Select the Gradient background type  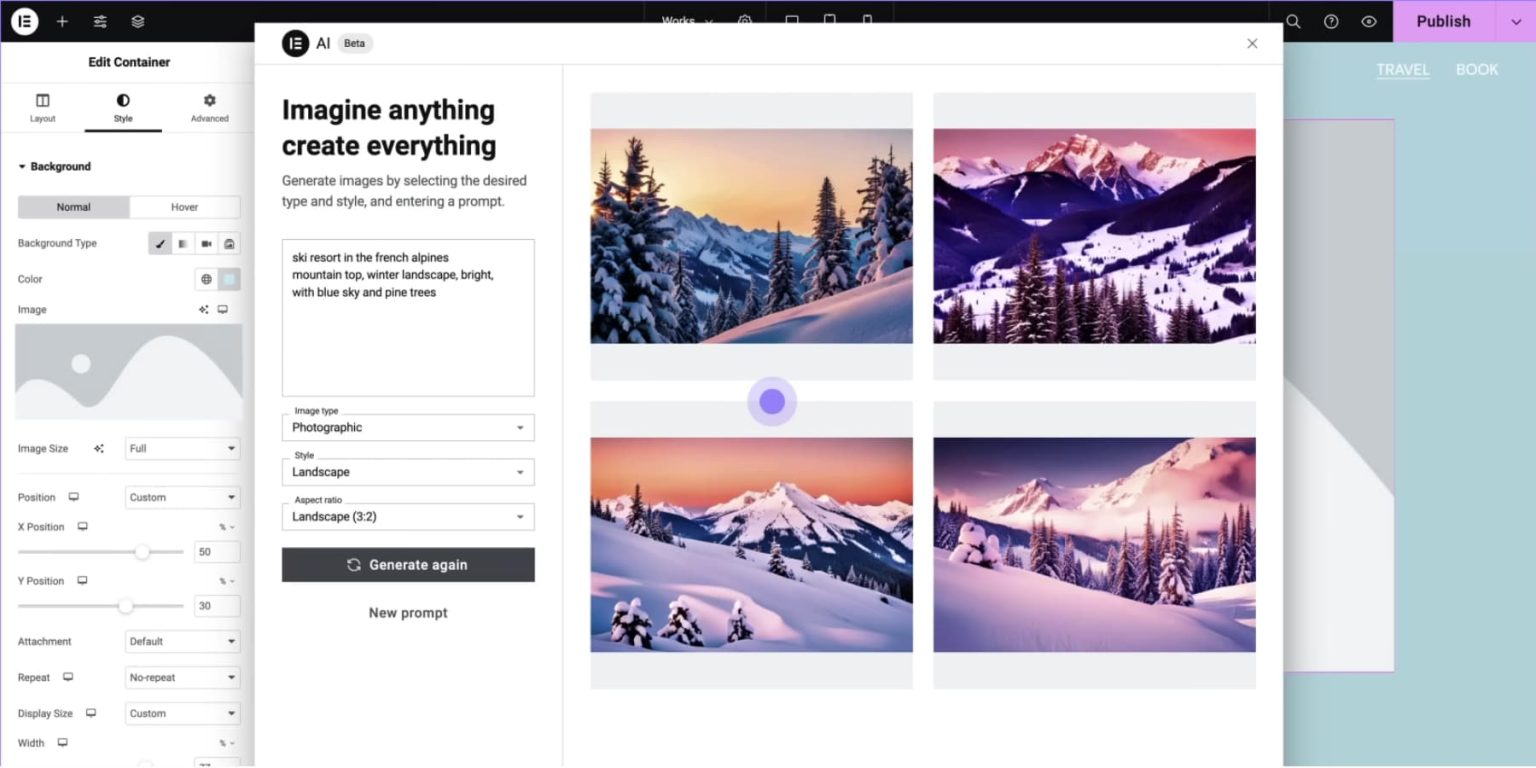click(182, 243)
